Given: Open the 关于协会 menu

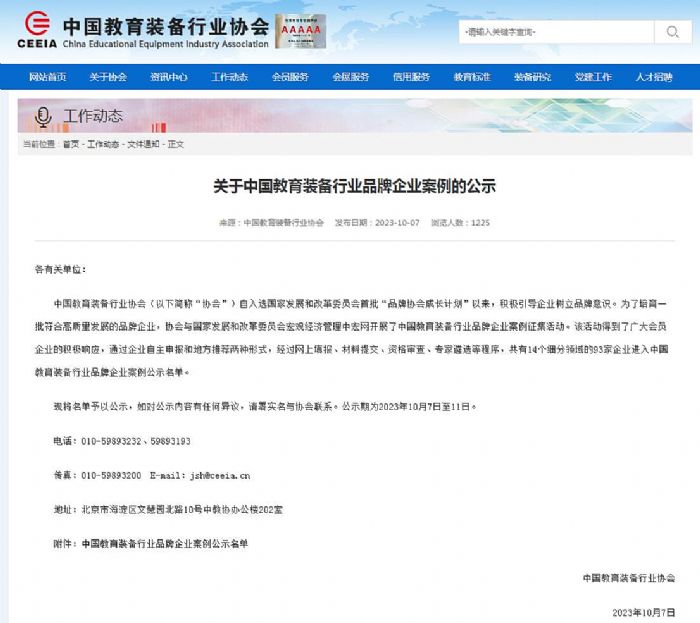Looking at the screenshot, I should pos(108,77).
